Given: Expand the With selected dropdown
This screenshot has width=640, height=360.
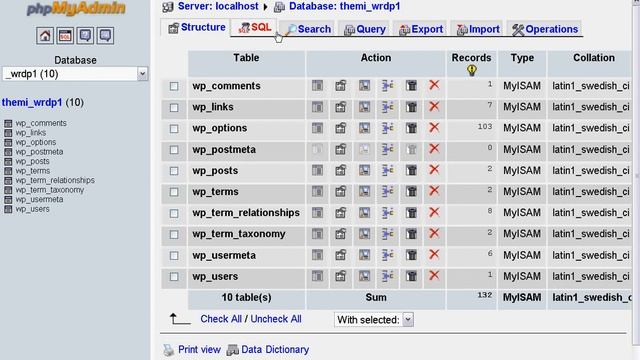Looking at the screenshot, I should tap(374, 320).
